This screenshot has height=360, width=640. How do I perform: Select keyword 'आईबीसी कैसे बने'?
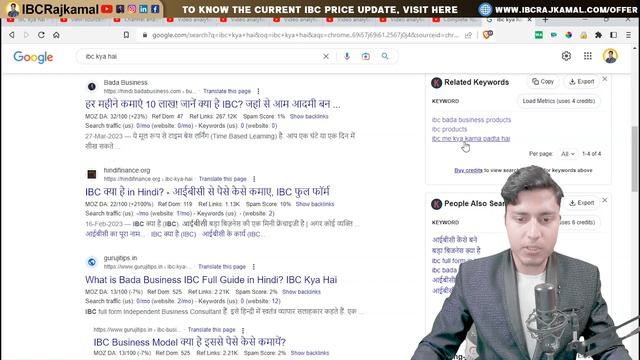point(454,240)
